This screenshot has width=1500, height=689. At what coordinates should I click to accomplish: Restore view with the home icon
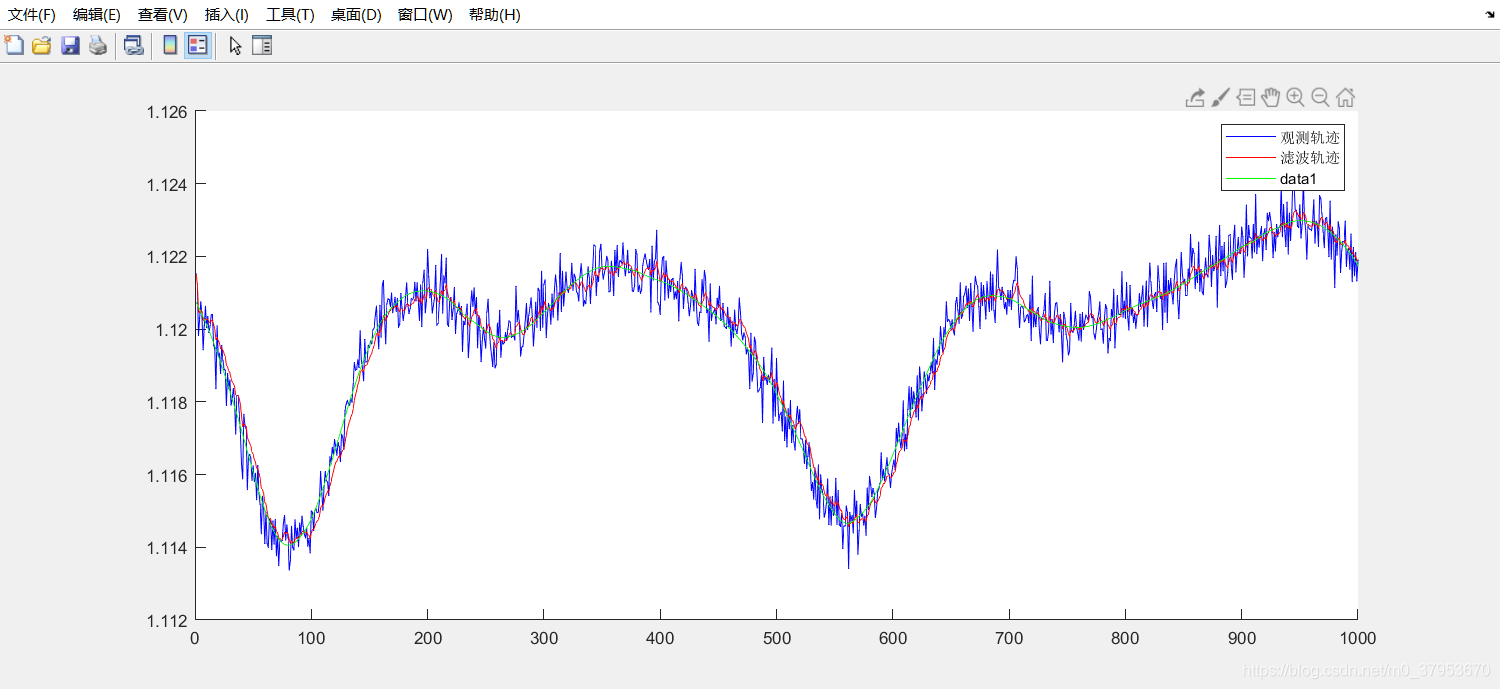[1345, 97]
